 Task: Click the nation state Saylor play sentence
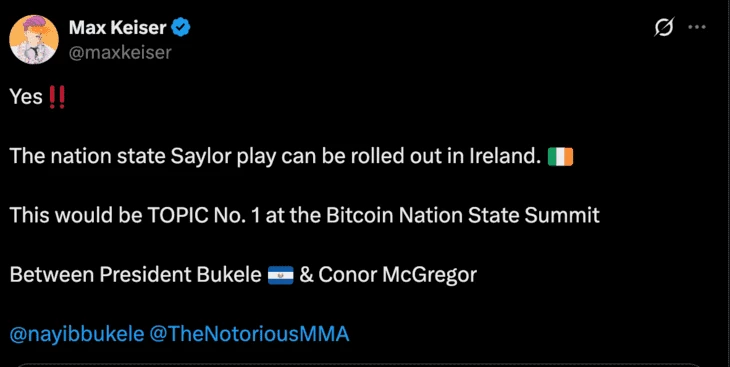275,157
